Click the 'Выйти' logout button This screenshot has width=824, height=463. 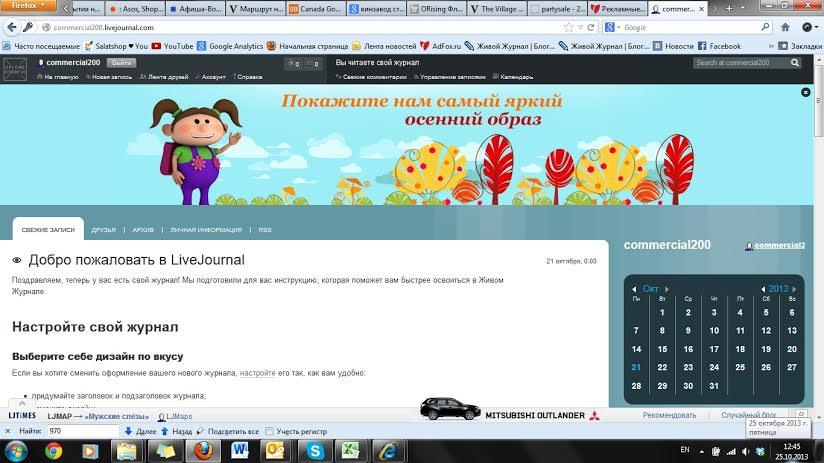[x=119, y=63]
